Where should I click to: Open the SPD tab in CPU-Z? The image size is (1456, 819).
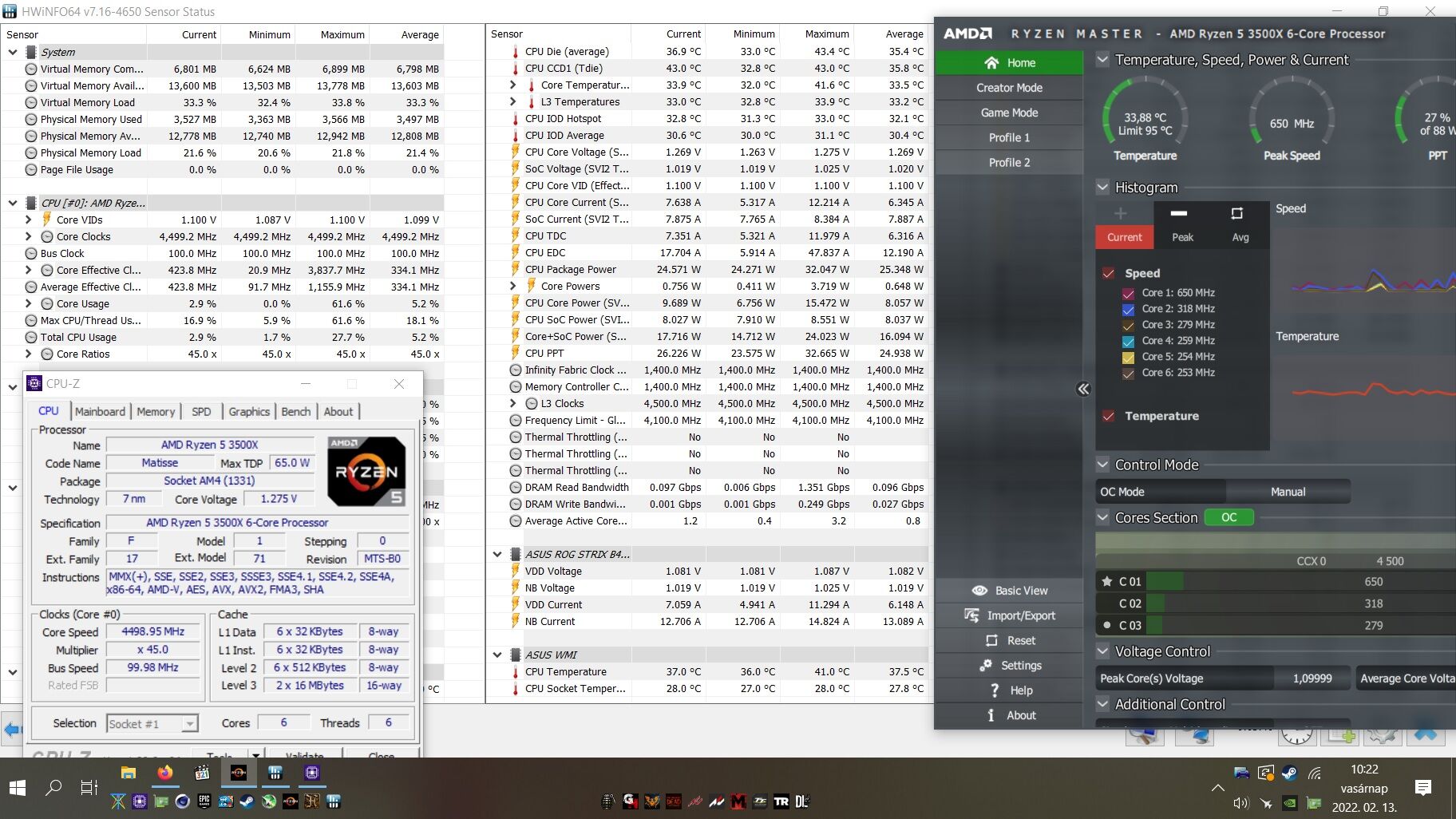click(201, 411)
